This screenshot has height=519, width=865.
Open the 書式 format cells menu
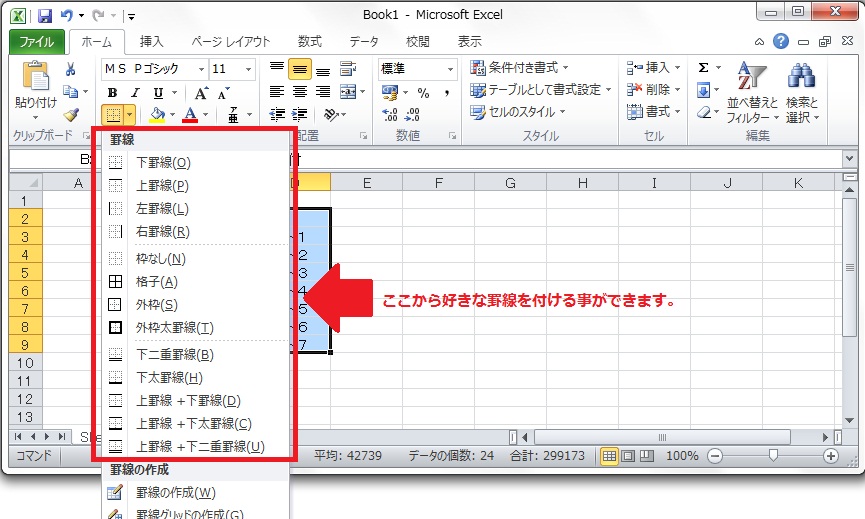tap(653, 112)
